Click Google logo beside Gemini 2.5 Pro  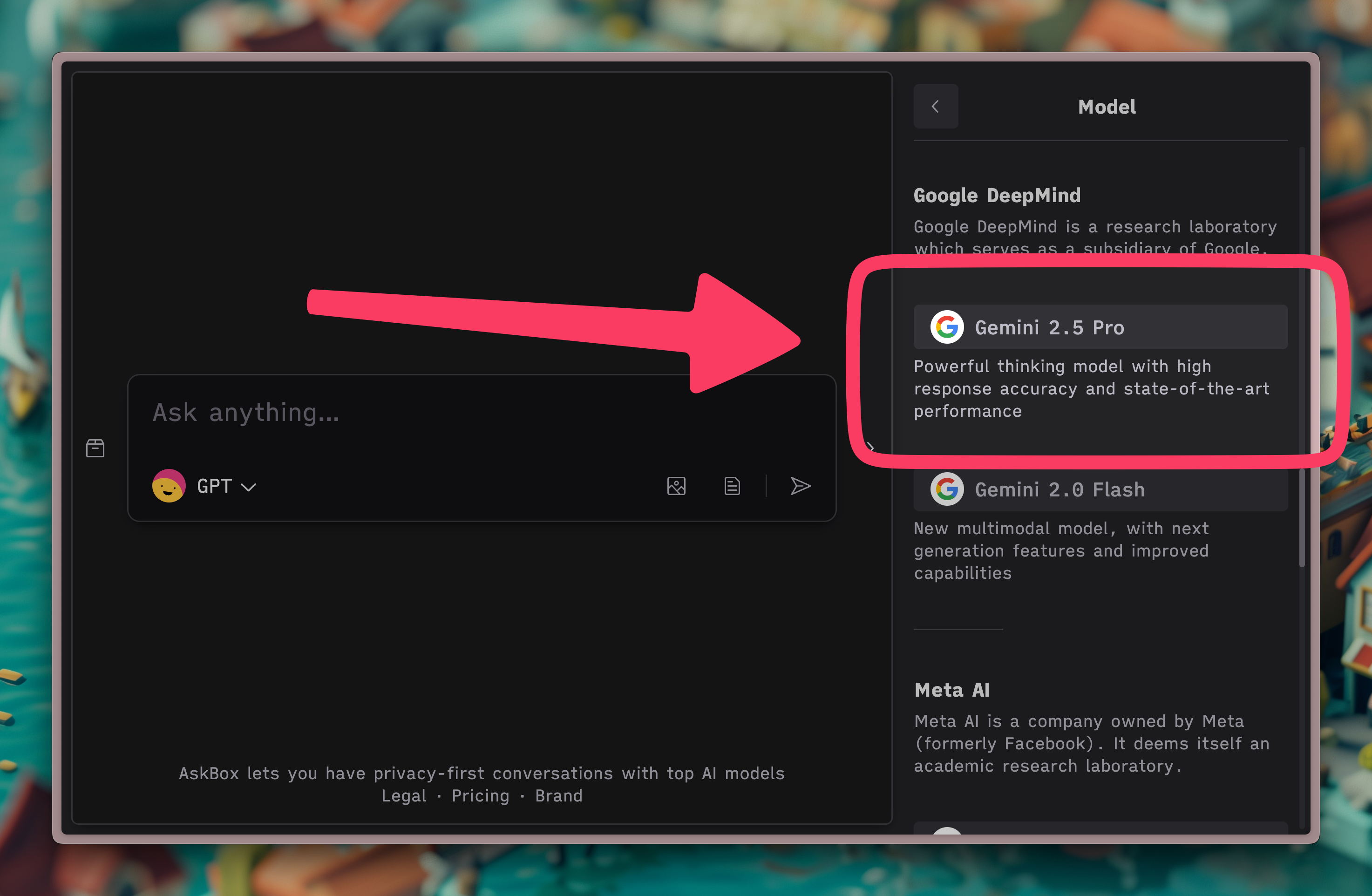[x=947, y=327]
